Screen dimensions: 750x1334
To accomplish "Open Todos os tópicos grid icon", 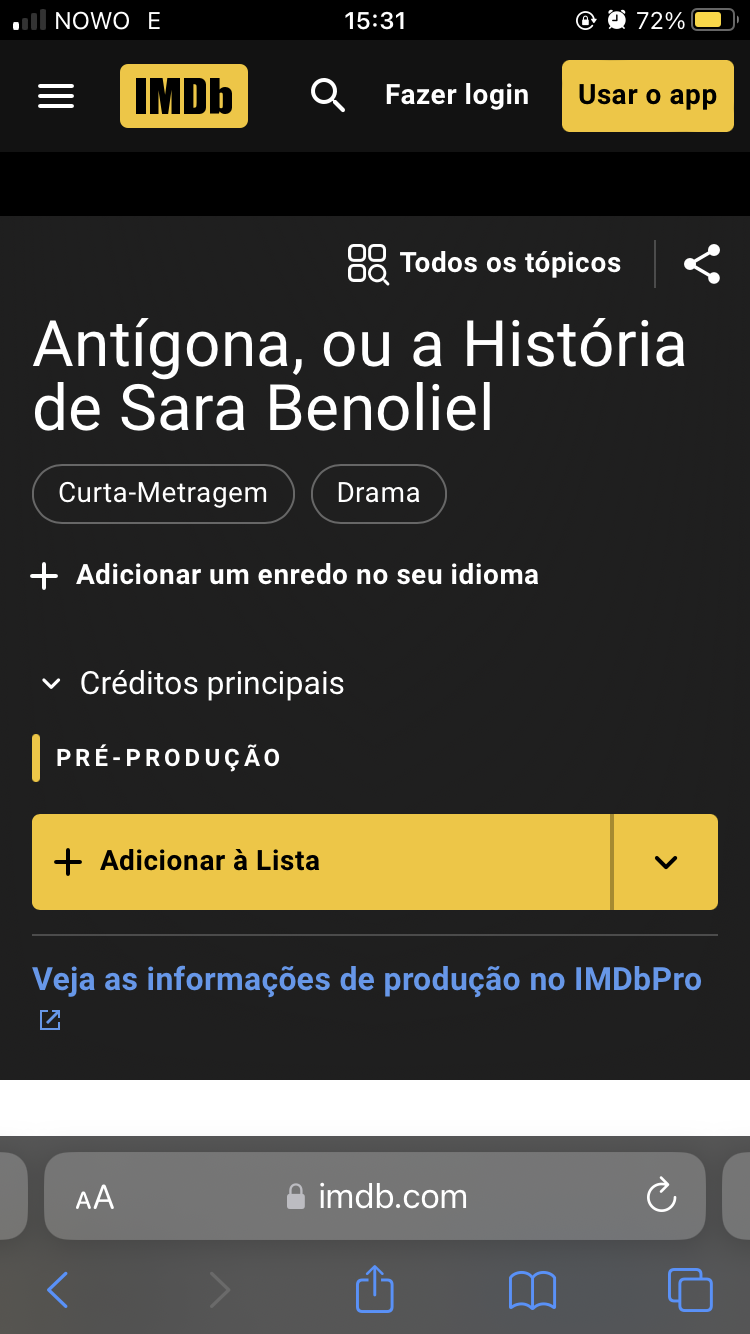I will (368, 264).
